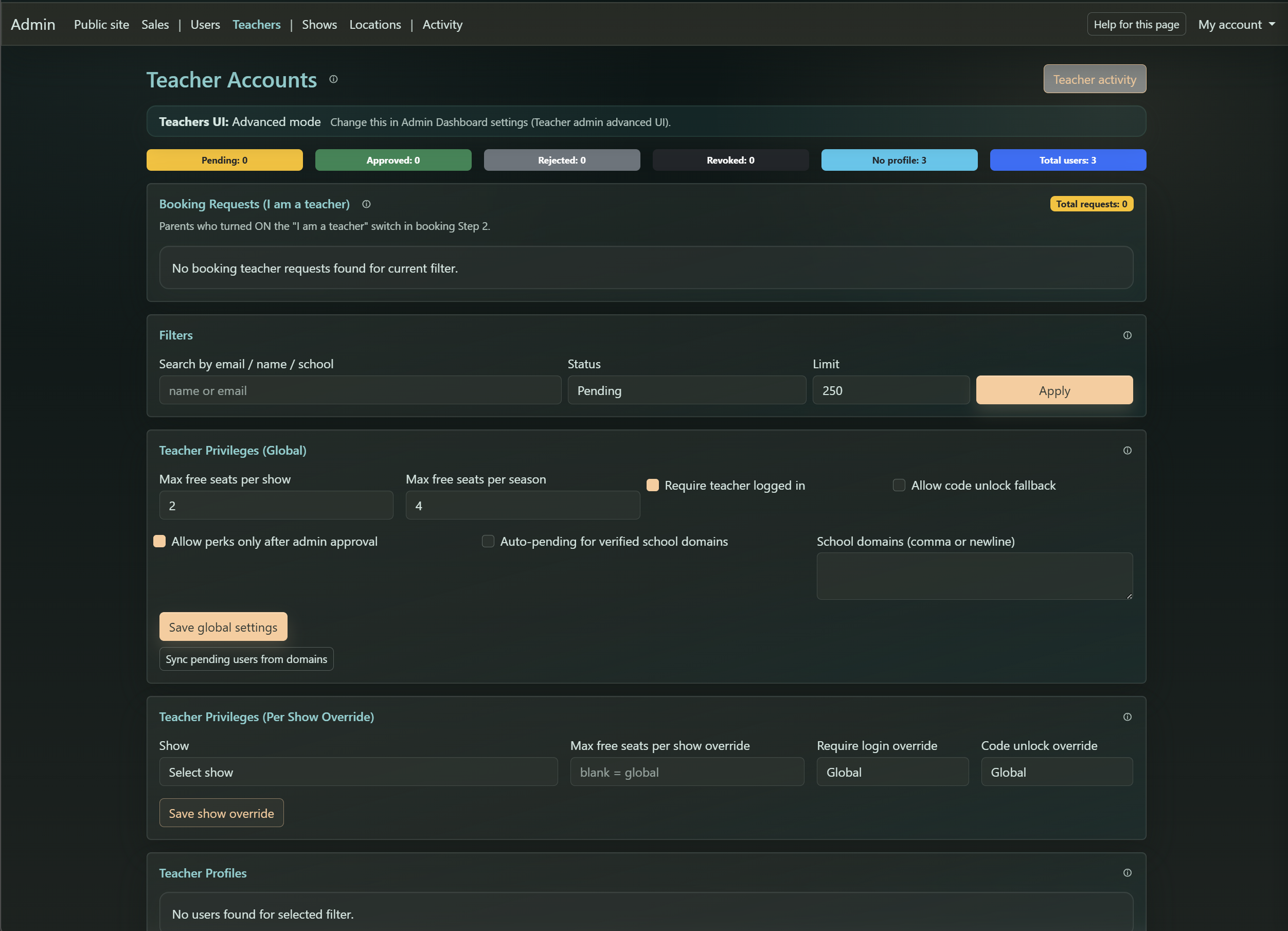Open Teacher activity view
This screenshot has width=1288, height=931.
pos(1095,79)
